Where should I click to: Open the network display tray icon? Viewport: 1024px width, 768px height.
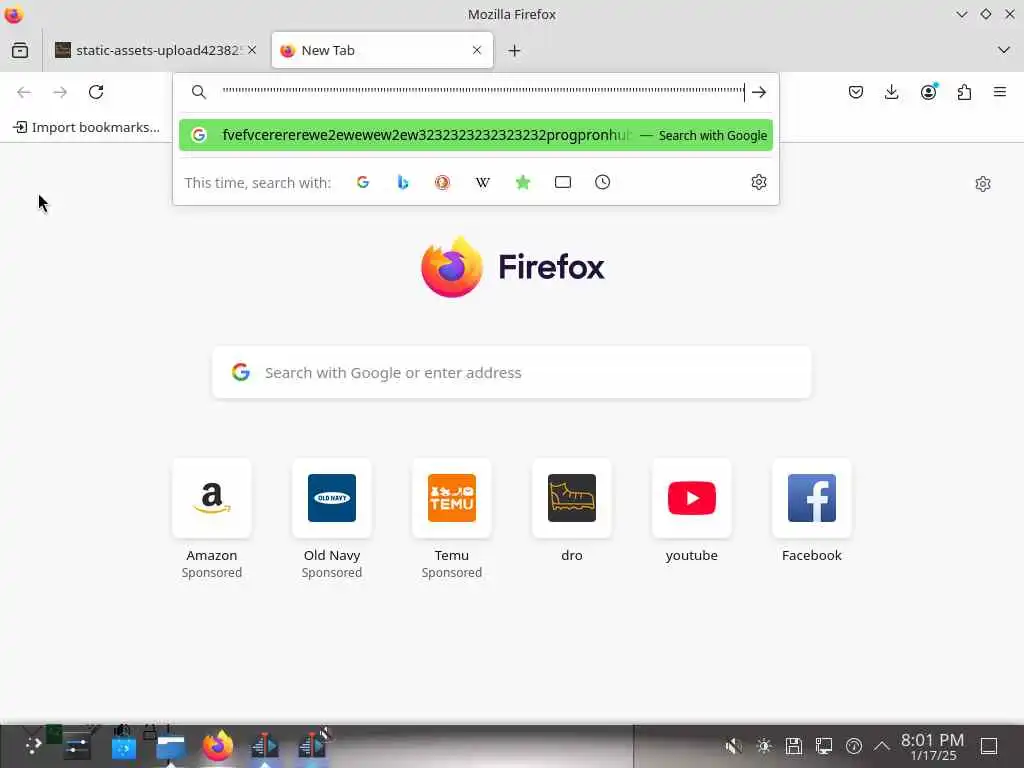(824, 746)
